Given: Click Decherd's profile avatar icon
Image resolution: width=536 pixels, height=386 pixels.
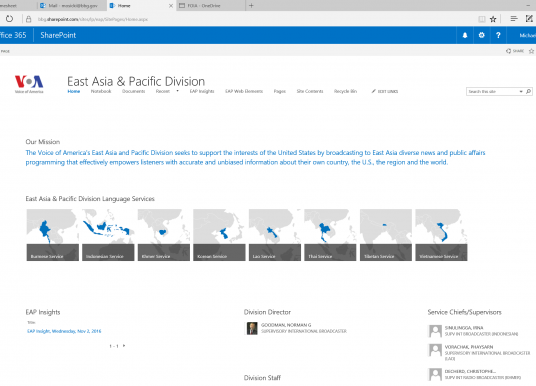Looking at the screenshot, I should (435, 374).
